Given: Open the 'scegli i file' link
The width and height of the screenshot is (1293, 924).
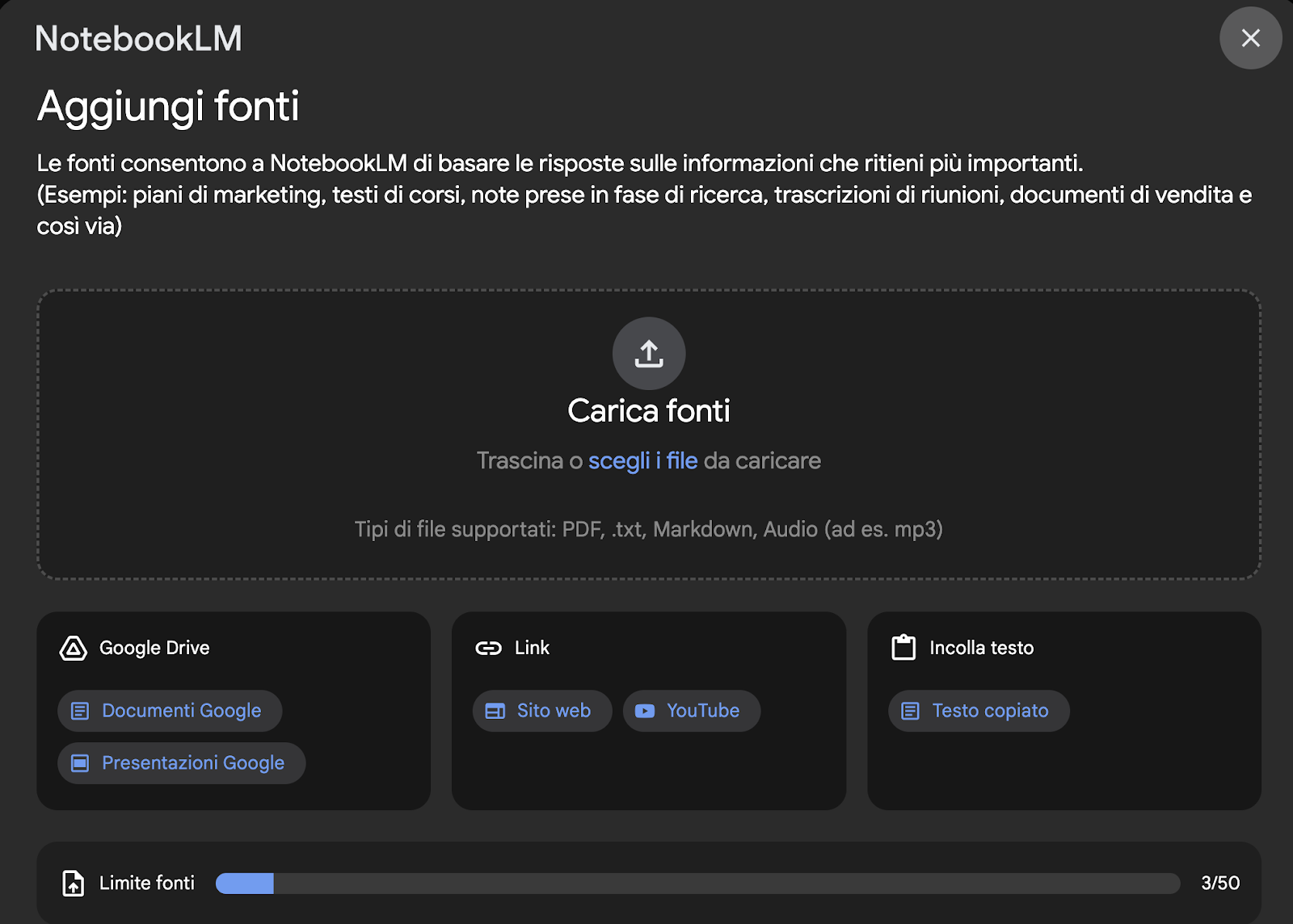Looking at the screenshot, I should 642,460.
